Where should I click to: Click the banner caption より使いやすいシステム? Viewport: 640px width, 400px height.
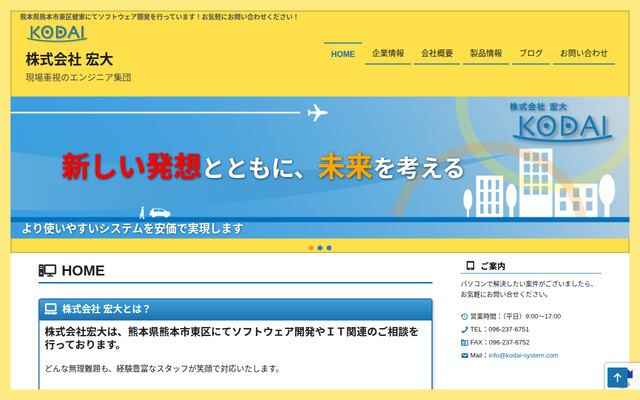(x=132, y=228)
